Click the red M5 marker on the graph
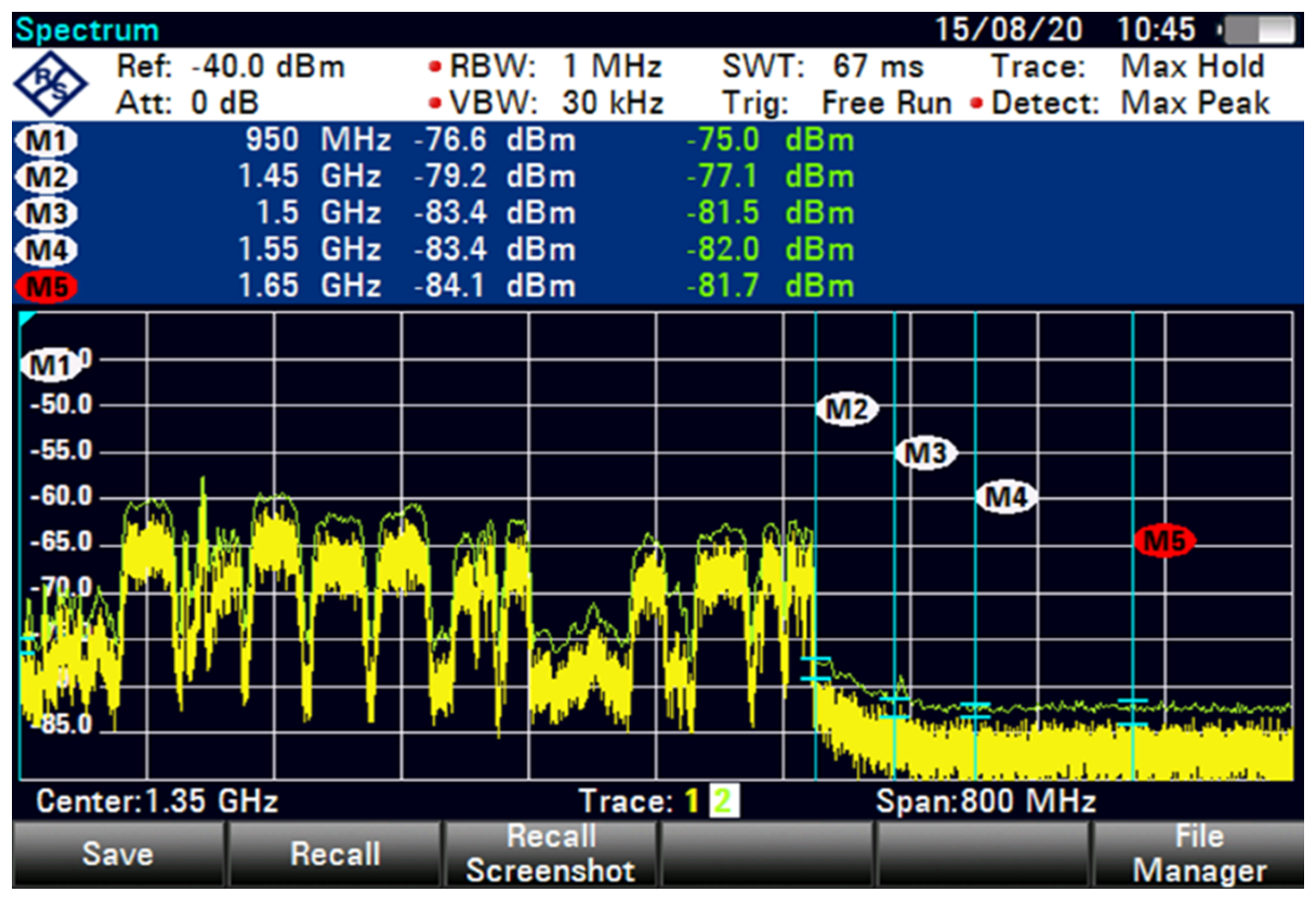This screenshot has width=1316, height=898. coord(1164,541)
